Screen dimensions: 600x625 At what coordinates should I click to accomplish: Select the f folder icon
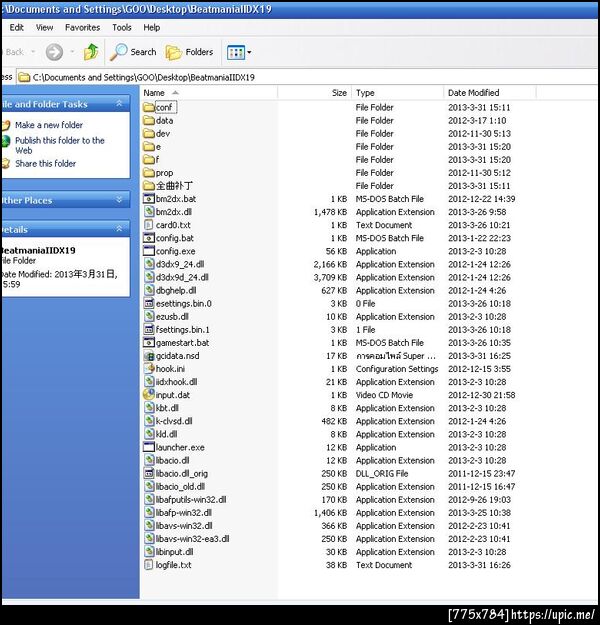pyautogui.click(x=149, y=160)
